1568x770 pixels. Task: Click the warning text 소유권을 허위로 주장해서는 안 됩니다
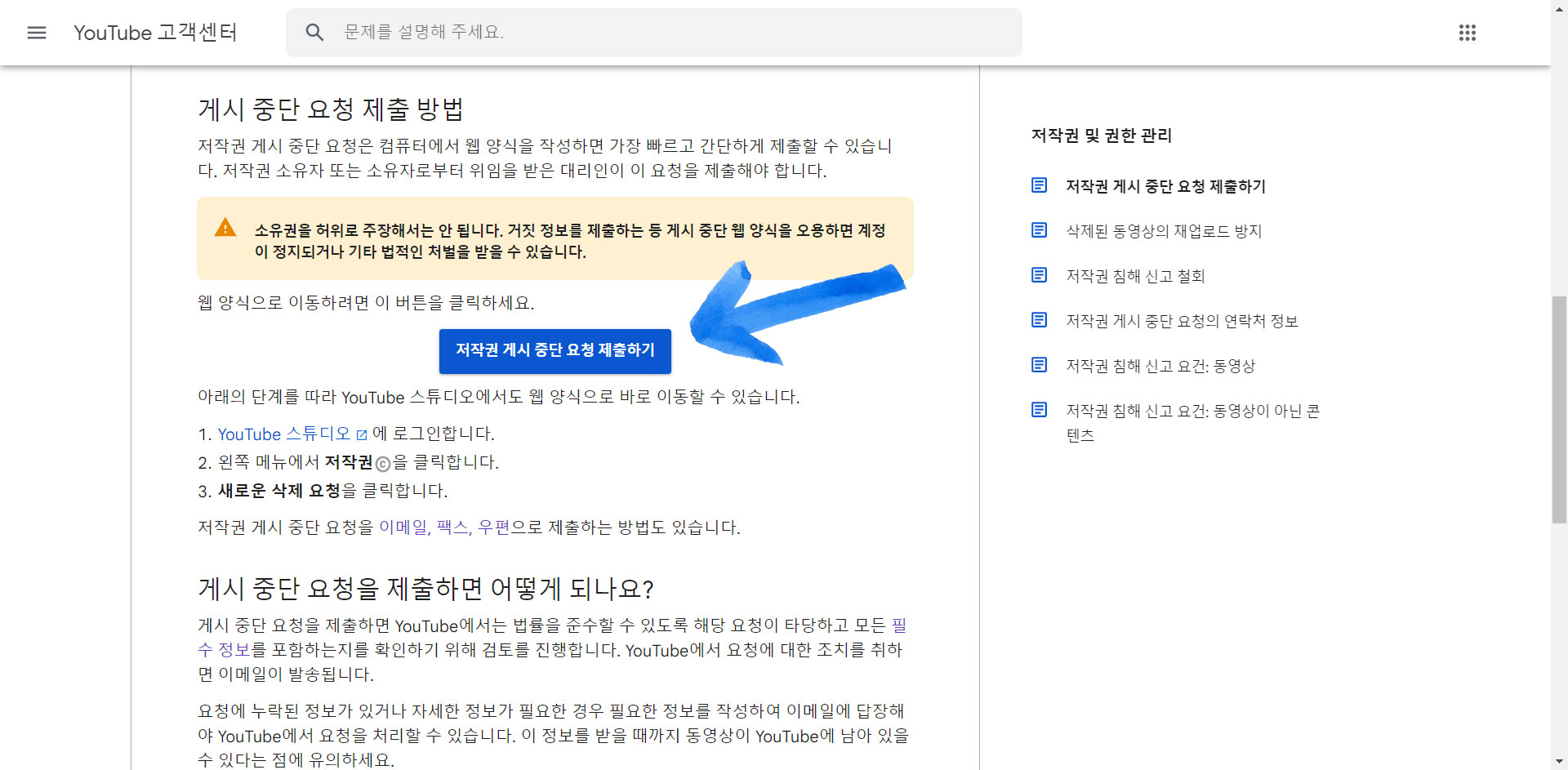pyautogui.click(x=378, y=230)
